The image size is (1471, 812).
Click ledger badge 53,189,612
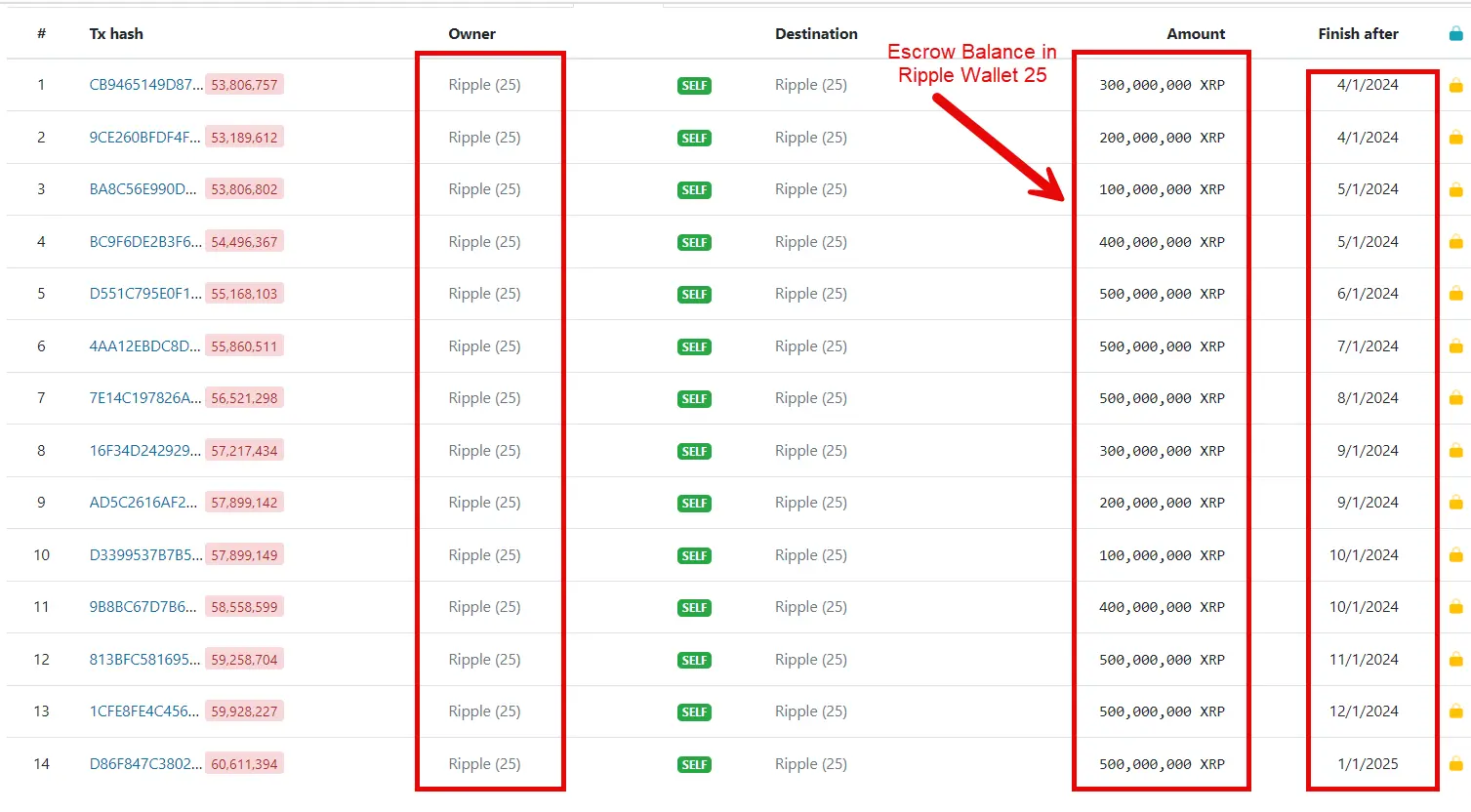[x=244, y=138]
